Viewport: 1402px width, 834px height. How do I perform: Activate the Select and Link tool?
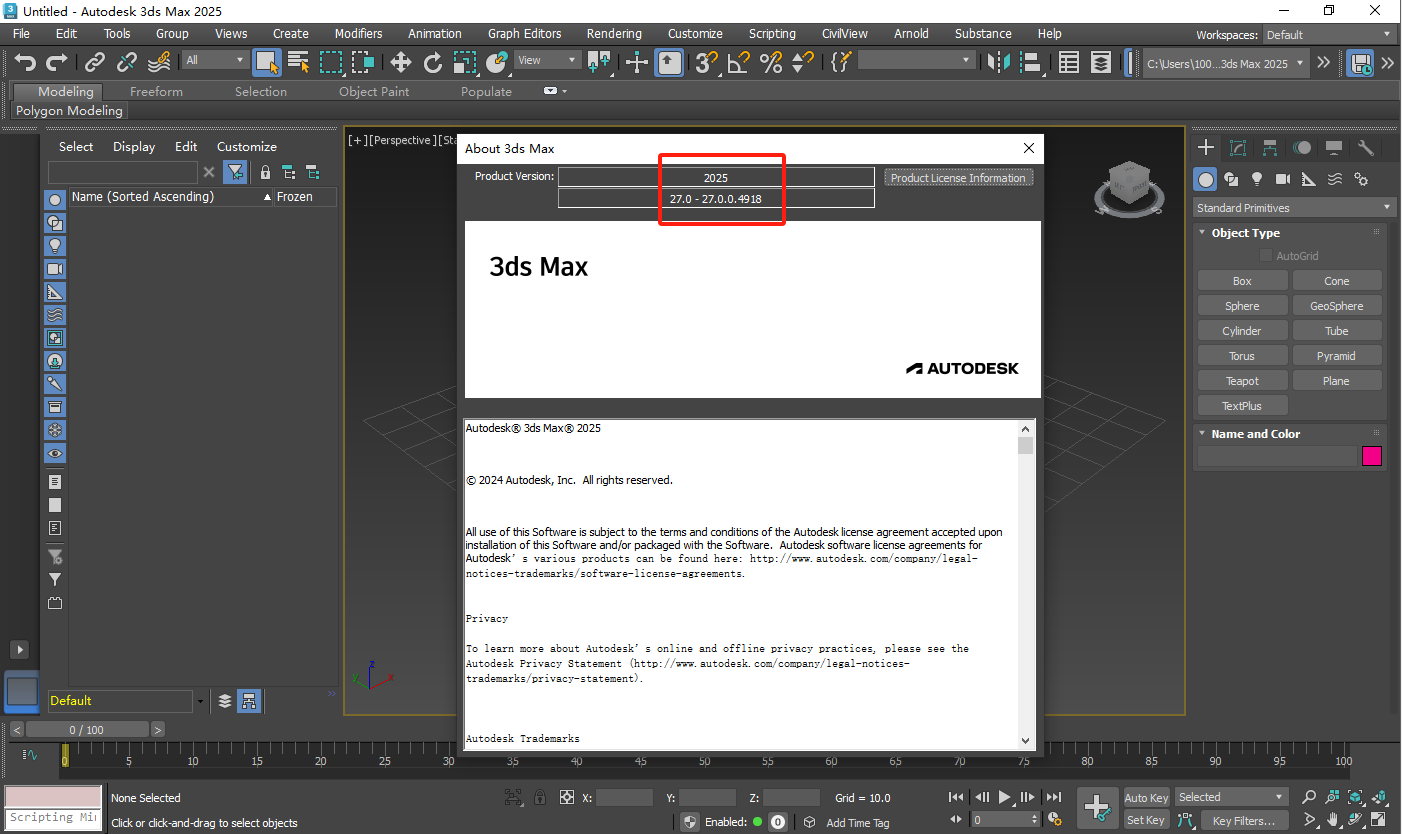click(94, 62)
